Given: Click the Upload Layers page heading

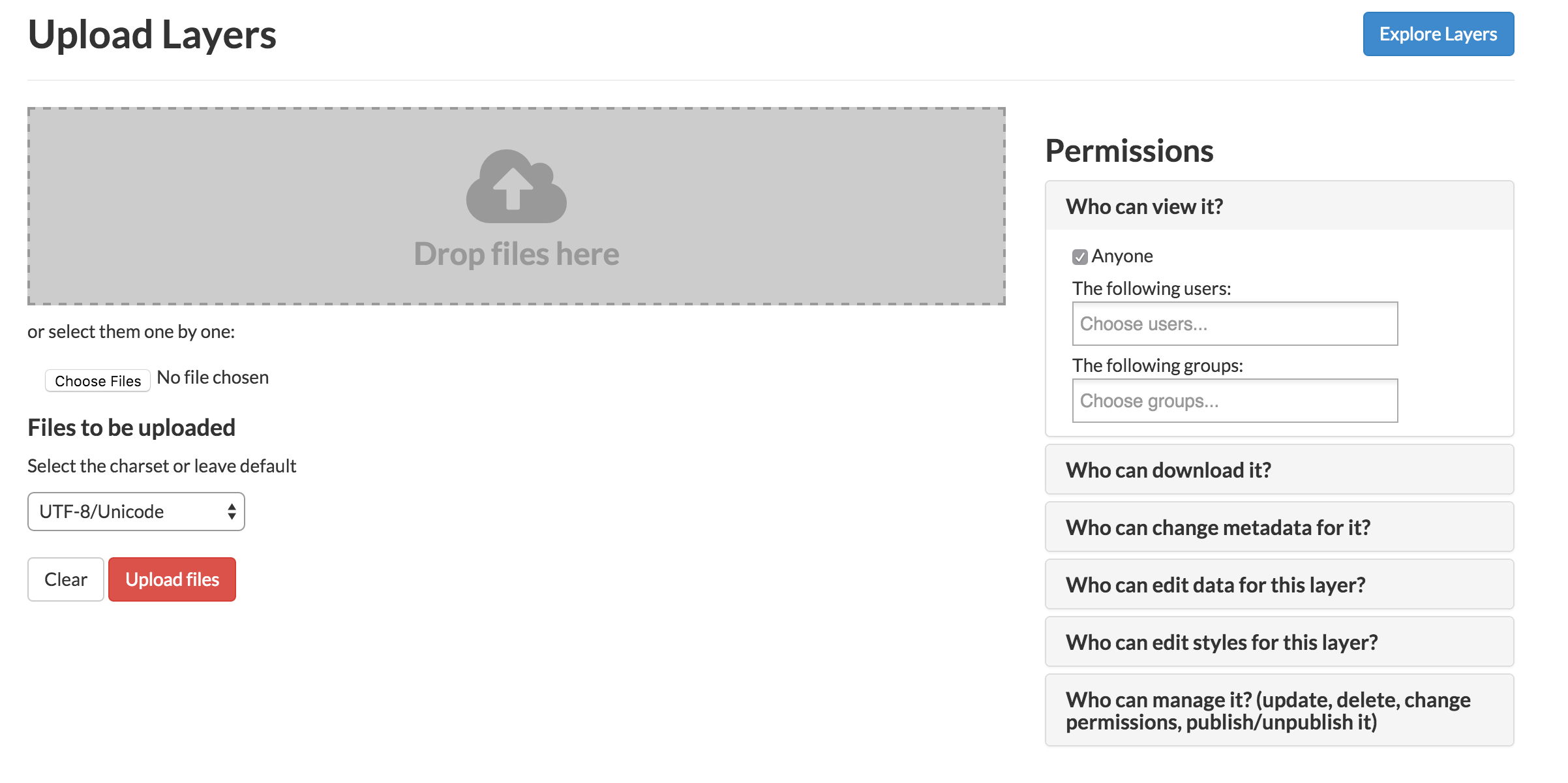Looking at the screenshot, I should click(152, 35).
